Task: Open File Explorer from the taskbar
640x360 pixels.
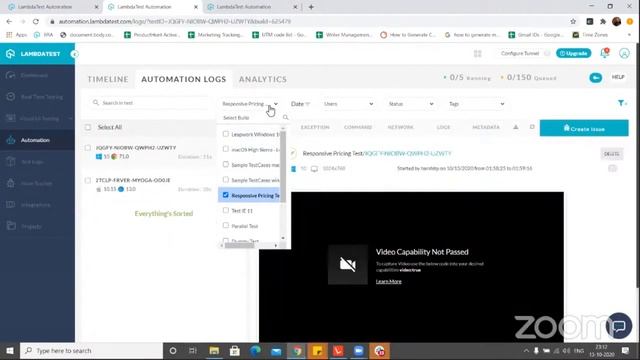Action: click(x=214, y=351)
